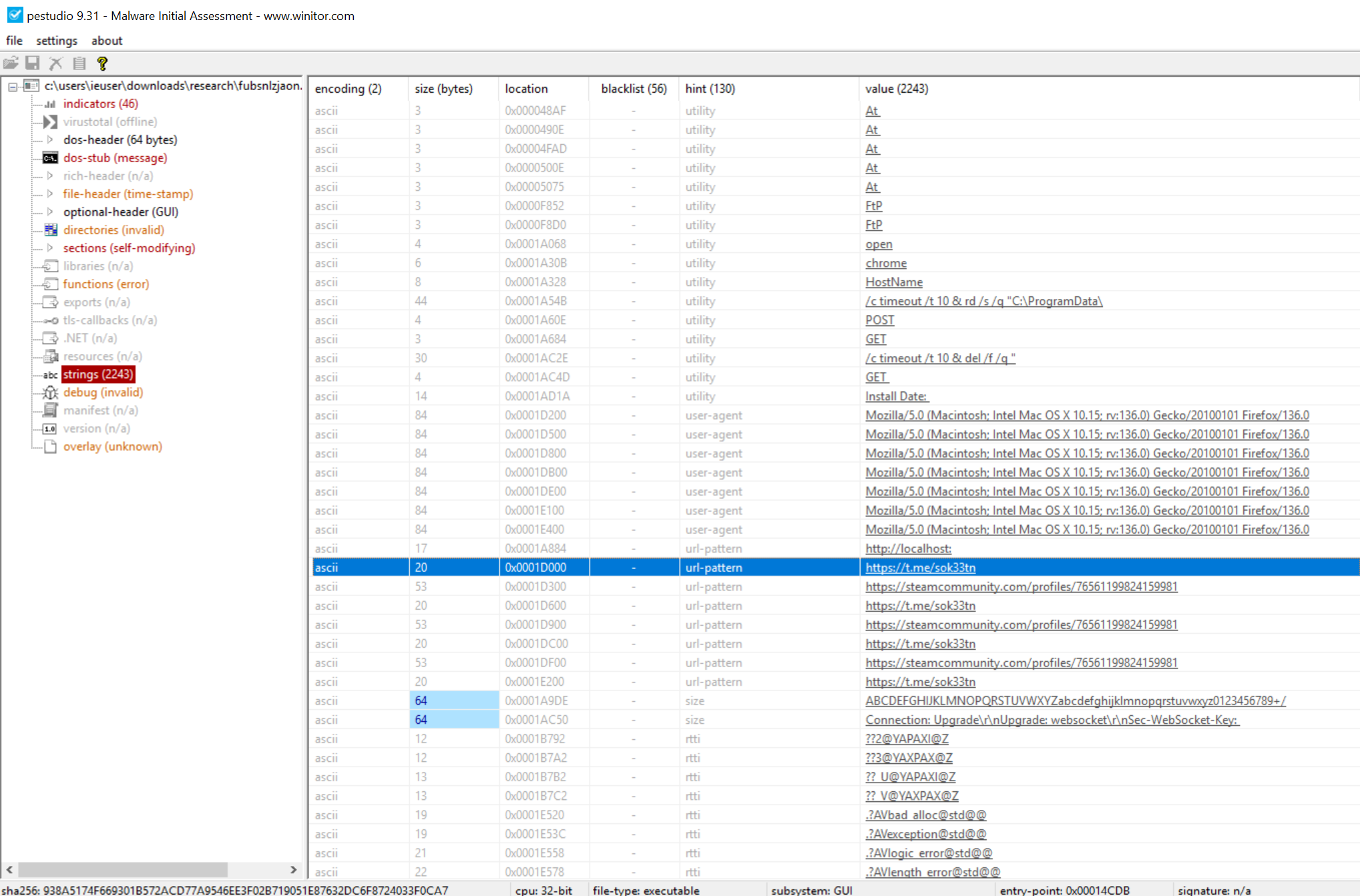
Task: Expand the file-header node
Action: [50, 194]
